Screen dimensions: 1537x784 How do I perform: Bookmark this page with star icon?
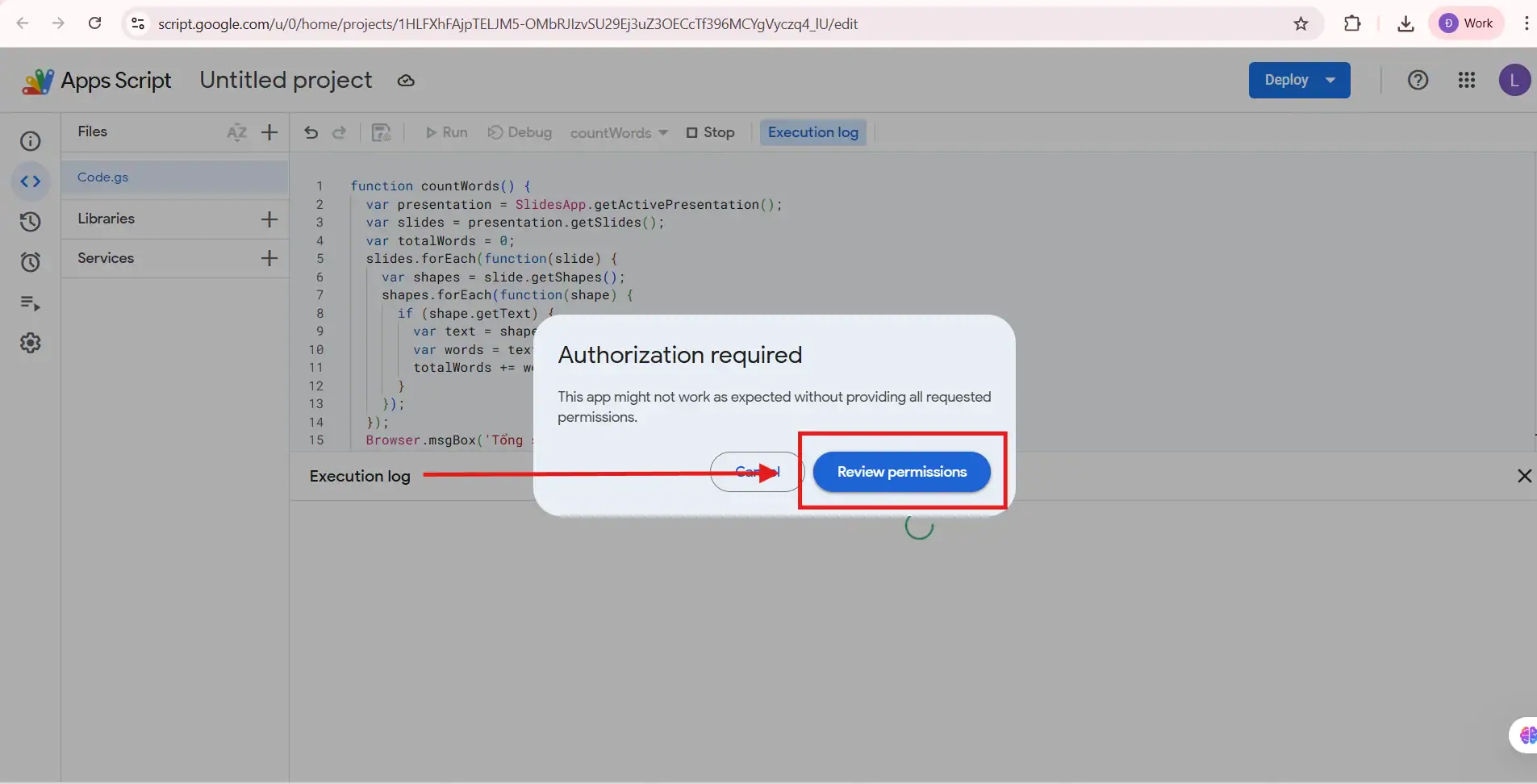point(1301,23)
